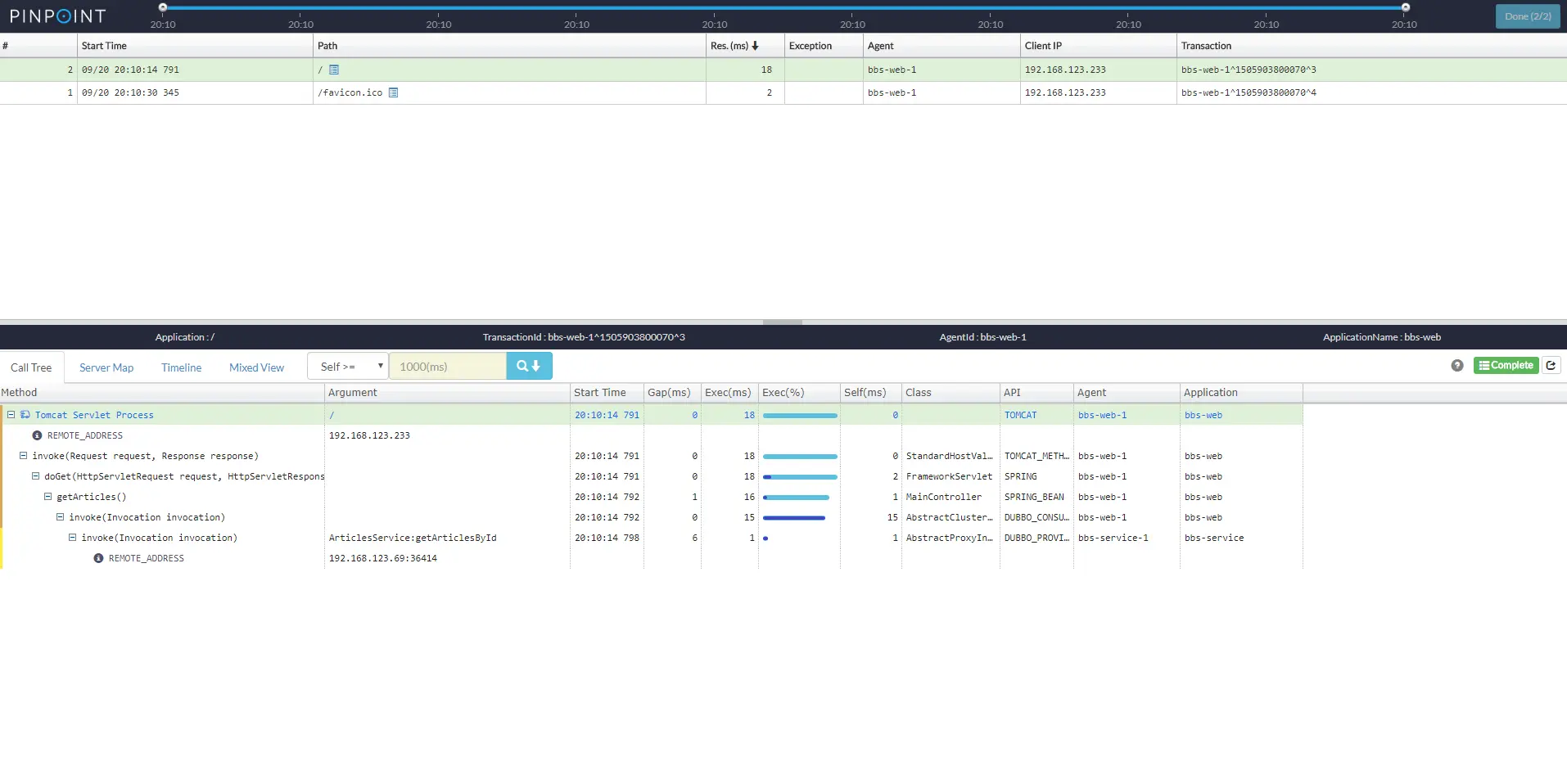Click the Exec(%) column header
Image resolution: width=1567 pixels, height=784 pixels.
[799, 393]
